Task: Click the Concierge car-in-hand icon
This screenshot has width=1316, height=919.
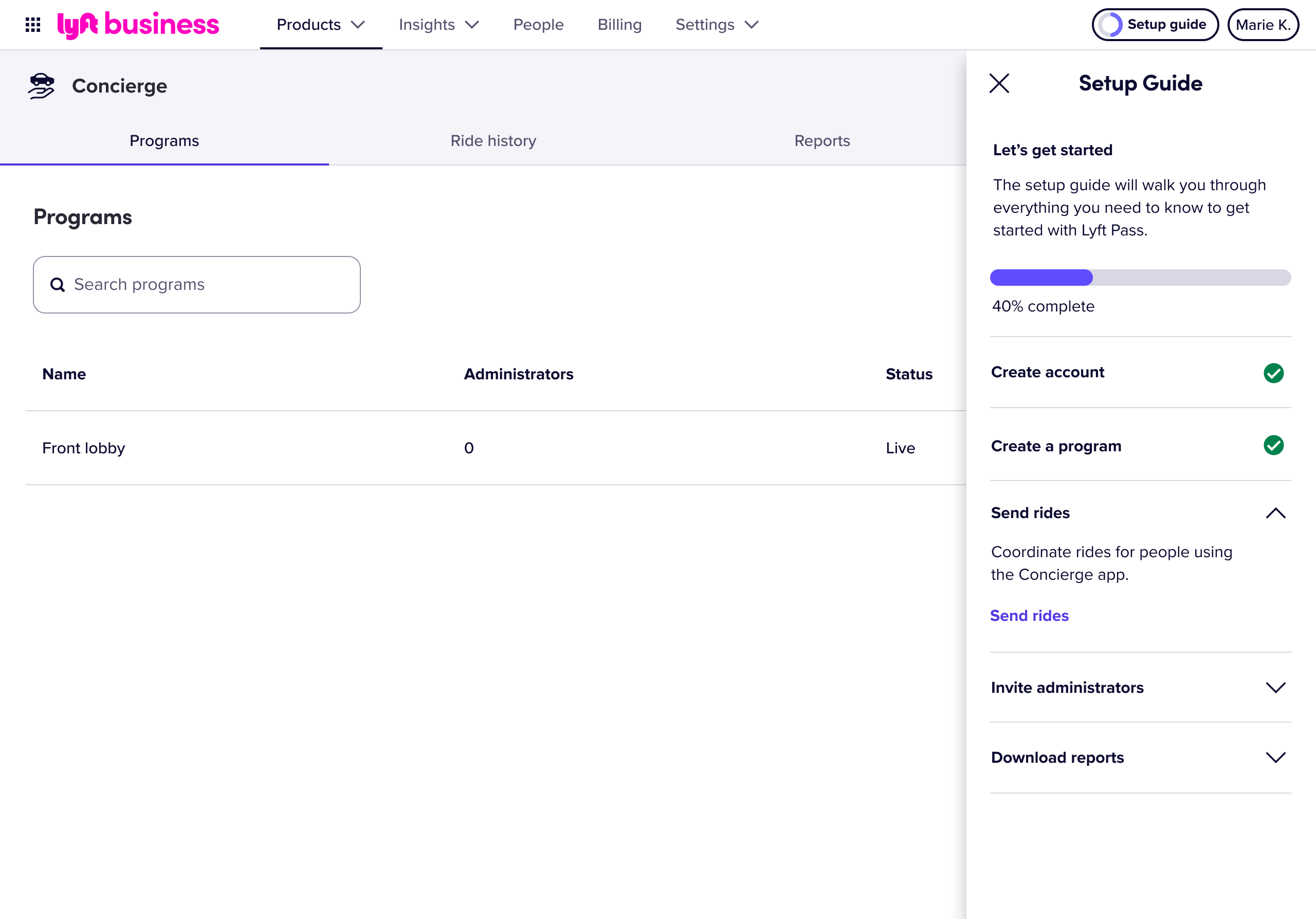Action: (41, 86)
